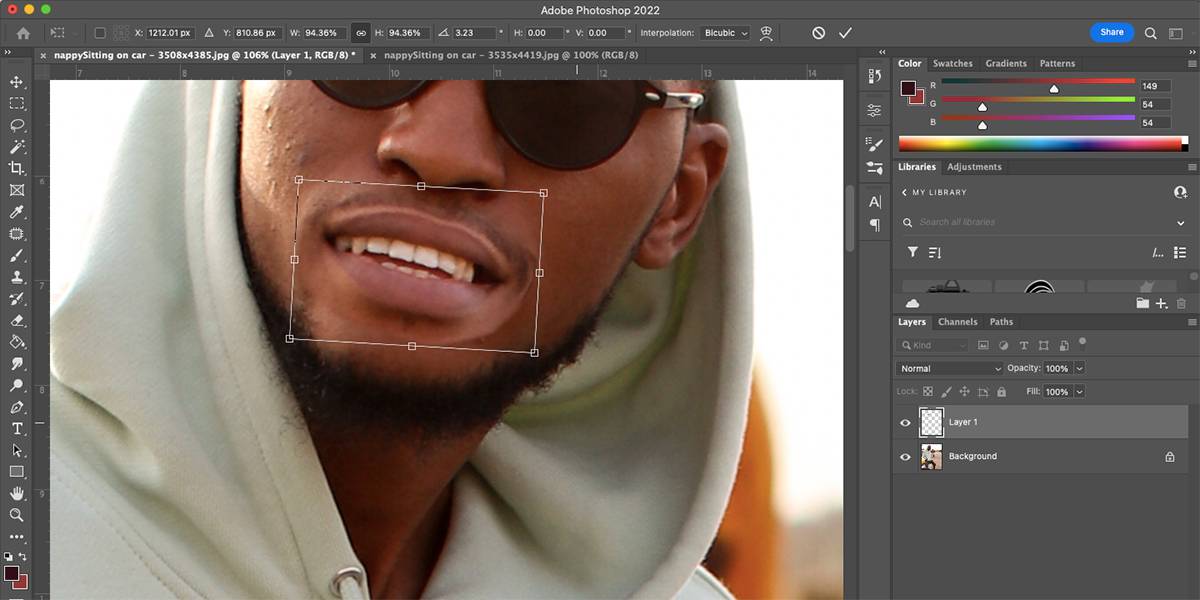Image resolution: width=1200 pixels, height=600 pixels.
Task: Select the Lasso tool
Action: [x=17, y=125]
